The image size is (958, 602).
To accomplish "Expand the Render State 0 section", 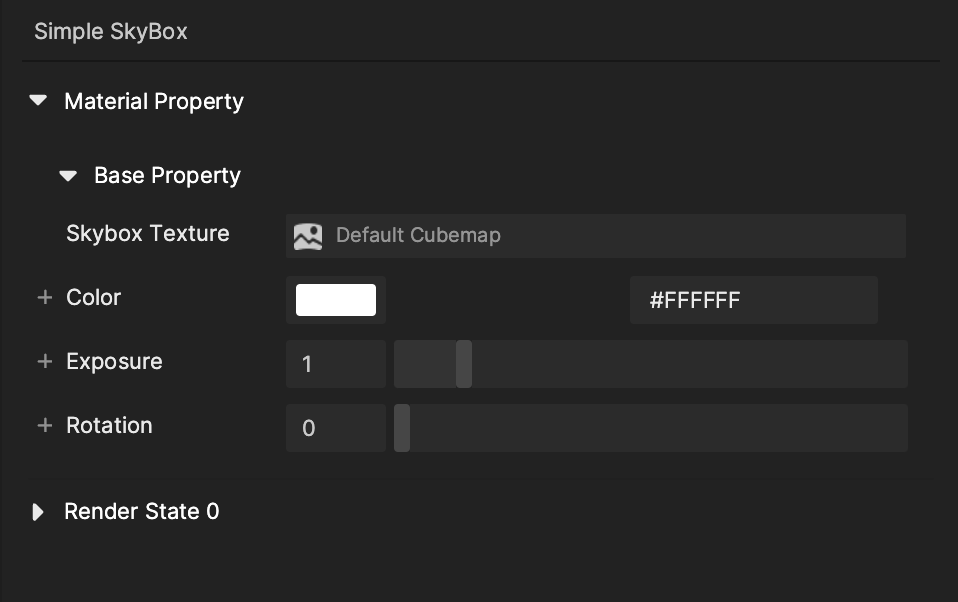I will (38, 511).
